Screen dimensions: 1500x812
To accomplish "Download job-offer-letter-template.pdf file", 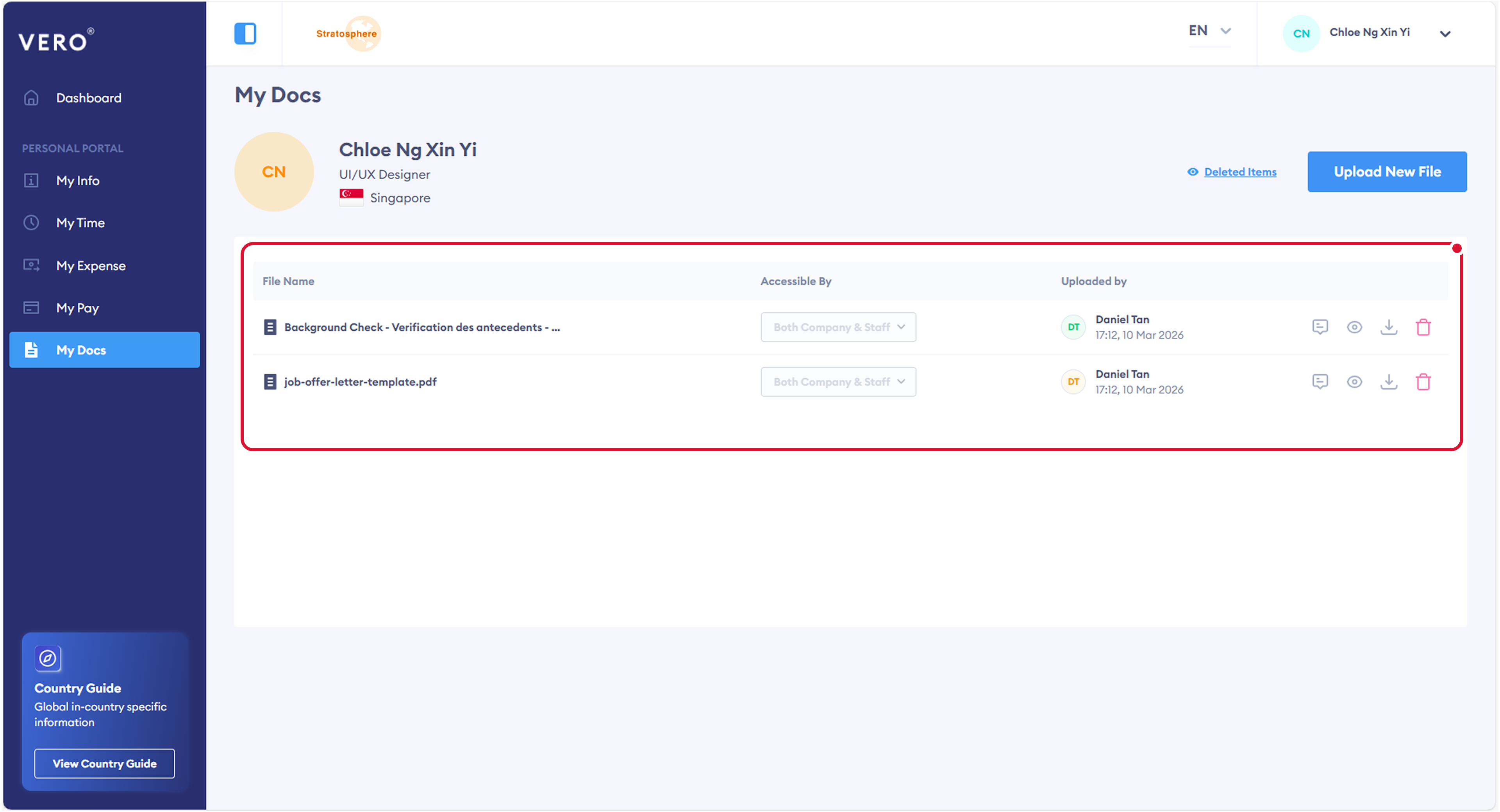I will pyautogui.click(x=1388, y=382).
